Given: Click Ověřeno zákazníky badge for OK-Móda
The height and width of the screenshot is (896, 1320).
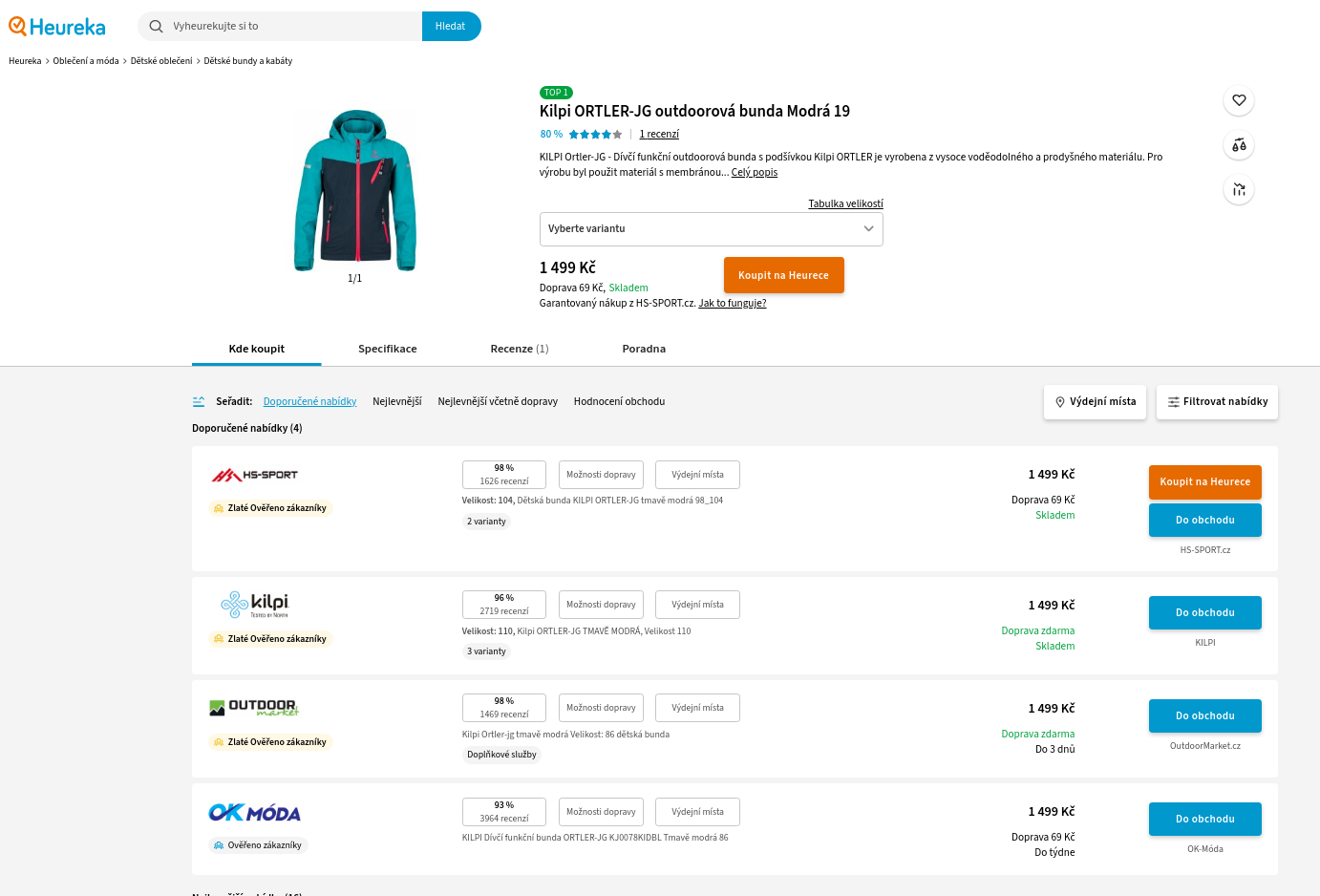Looking at the screenshot, I should tap(258, 845).
